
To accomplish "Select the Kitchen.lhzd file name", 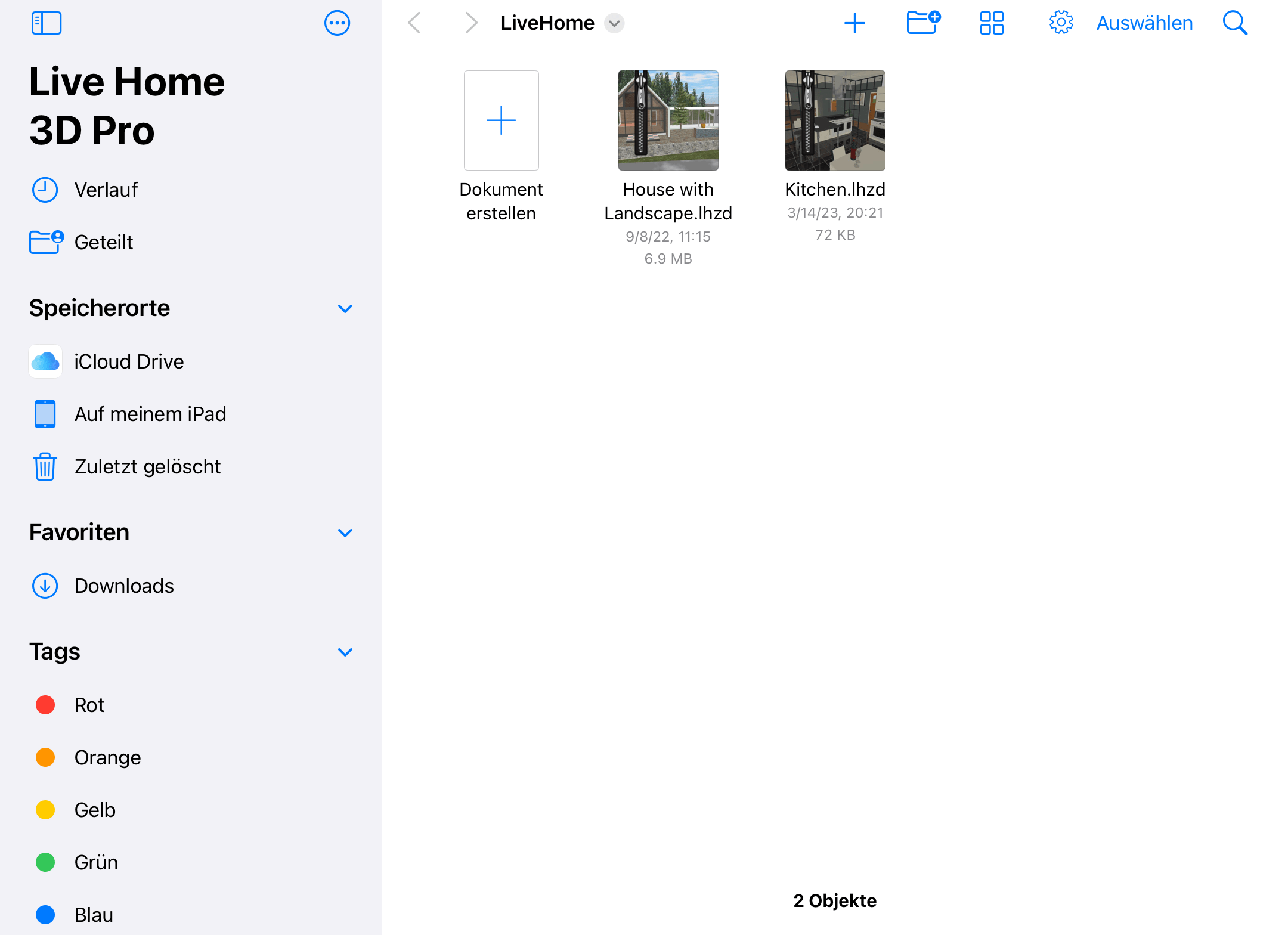I will (835, 190).
